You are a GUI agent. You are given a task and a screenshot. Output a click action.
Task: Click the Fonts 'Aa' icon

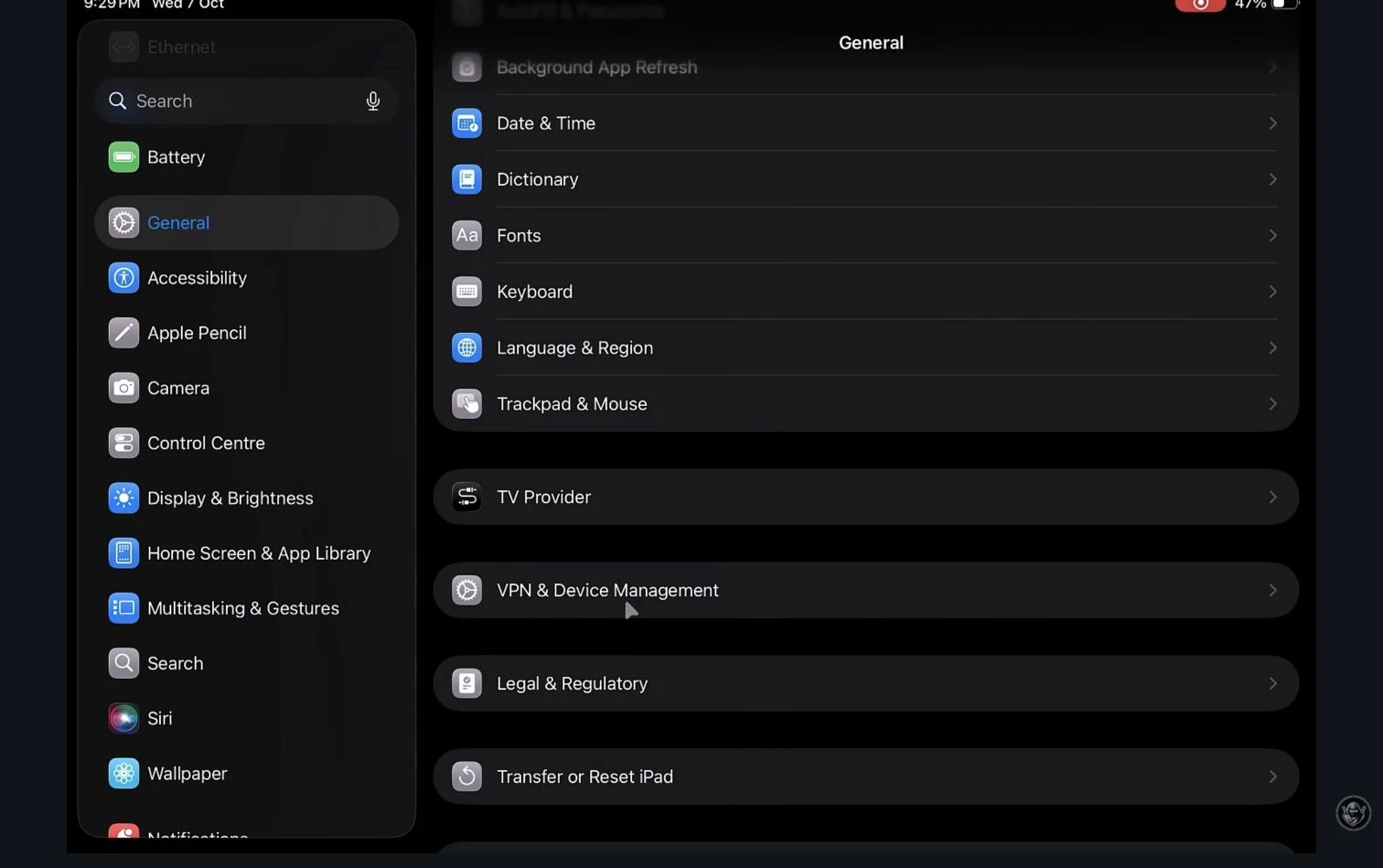[x=466, y=235]
